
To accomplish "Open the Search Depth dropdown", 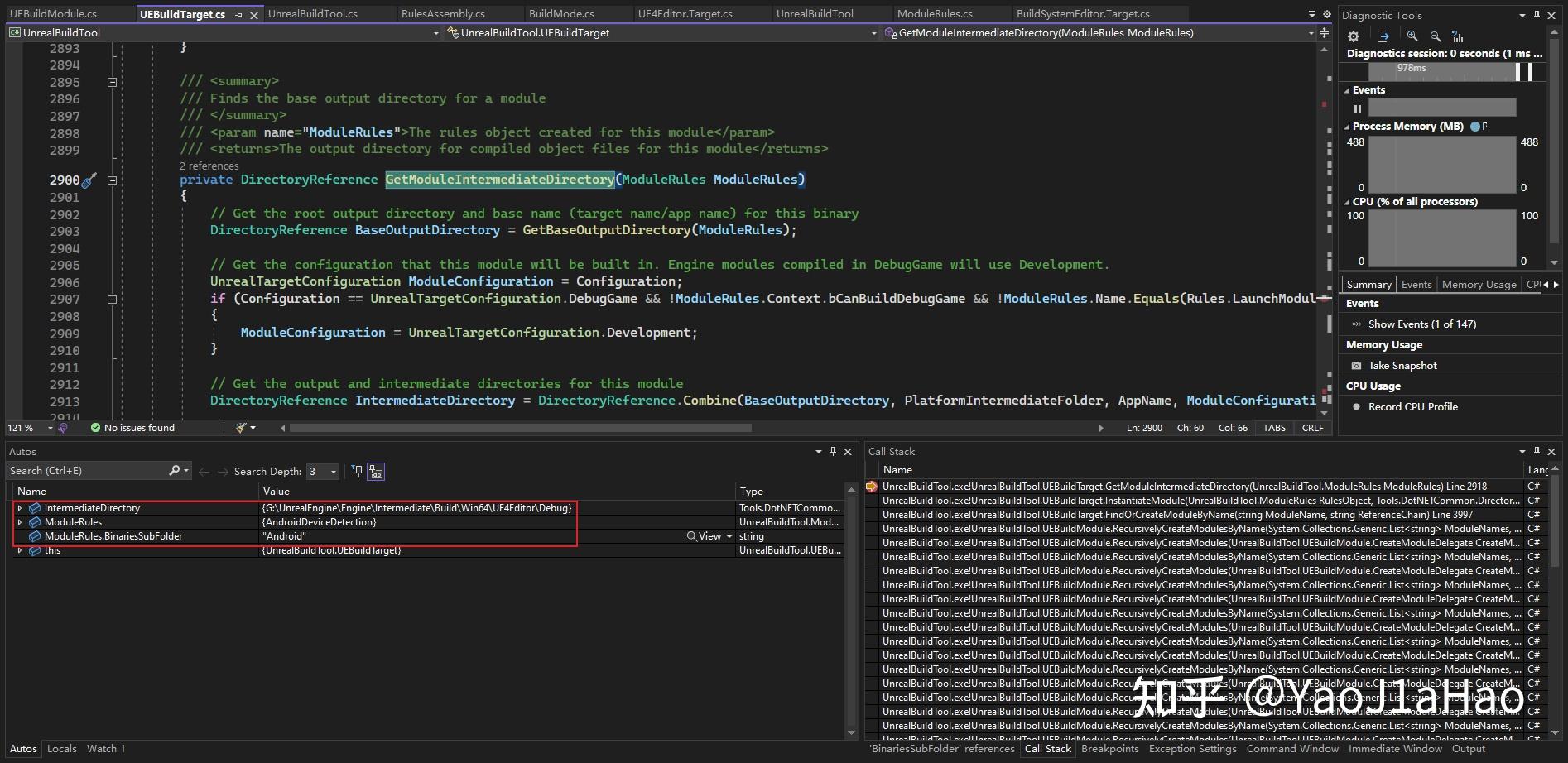I will [333, 471].
